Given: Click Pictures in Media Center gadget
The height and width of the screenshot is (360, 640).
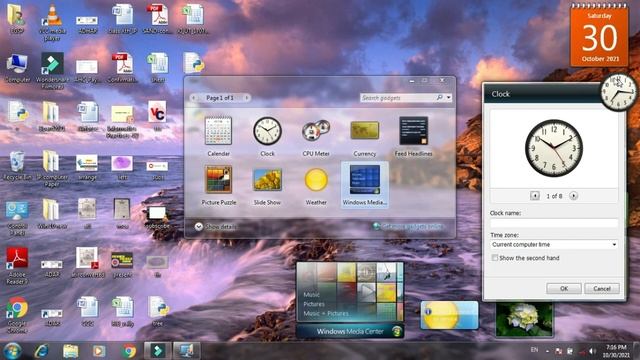Looking at the screenshot, I should (x=314, y=304).
